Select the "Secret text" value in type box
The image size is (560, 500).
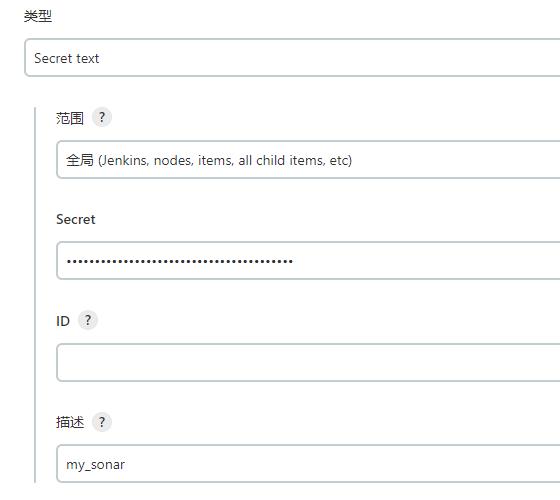click(x=66, y=58)
